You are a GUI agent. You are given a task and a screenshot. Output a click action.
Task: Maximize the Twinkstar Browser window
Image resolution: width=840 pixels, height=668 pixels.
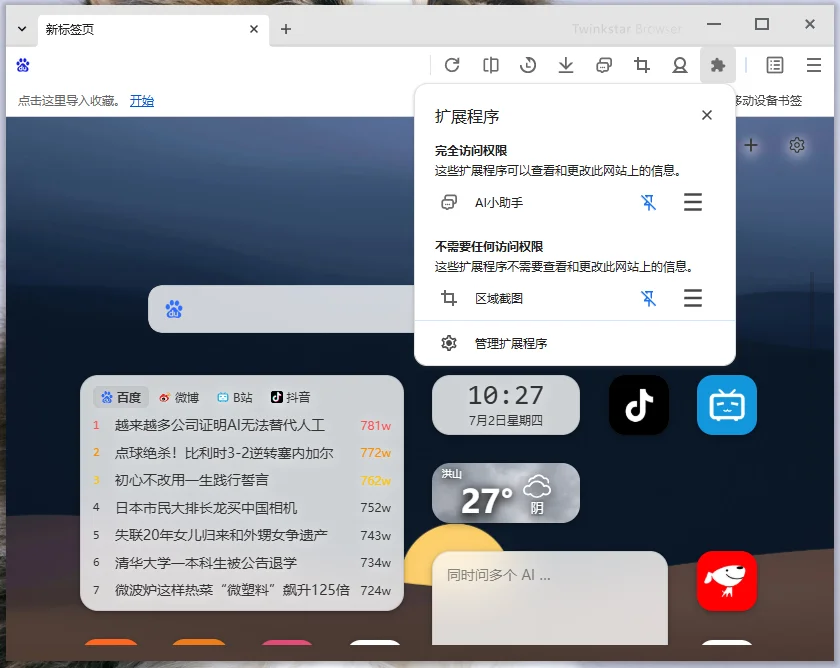pyautogui.click(x=762, y=24)
